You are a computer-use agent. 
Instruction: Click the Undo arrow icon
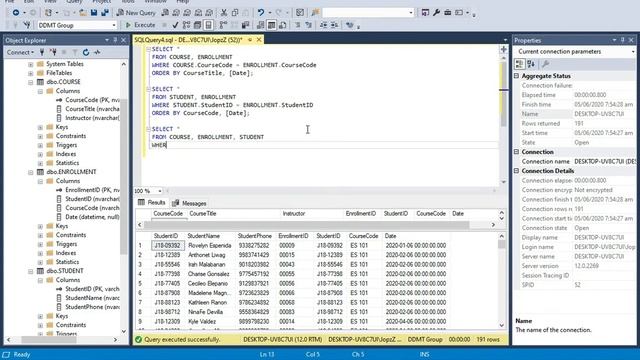pos(261,13)
